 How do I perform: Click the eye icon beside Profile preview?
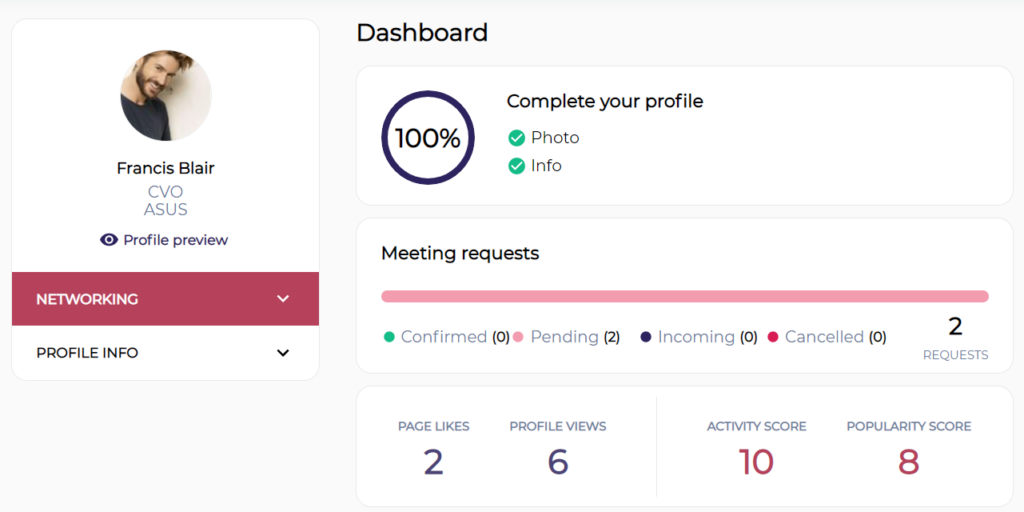(108, 240)
